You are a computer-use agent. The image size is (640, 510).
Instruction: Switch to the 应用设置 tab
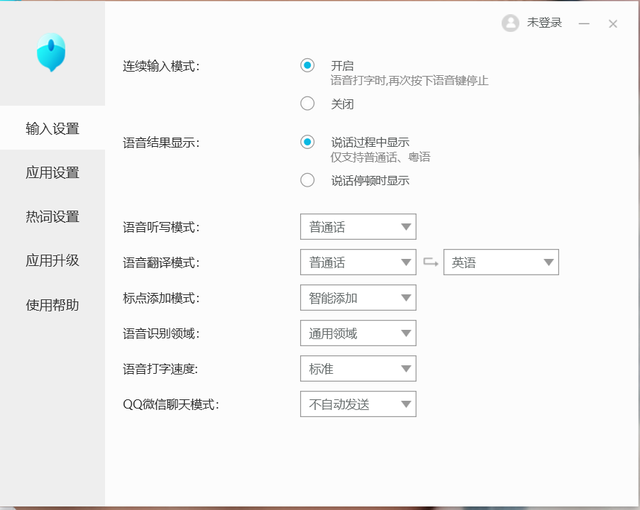[52, 172]
